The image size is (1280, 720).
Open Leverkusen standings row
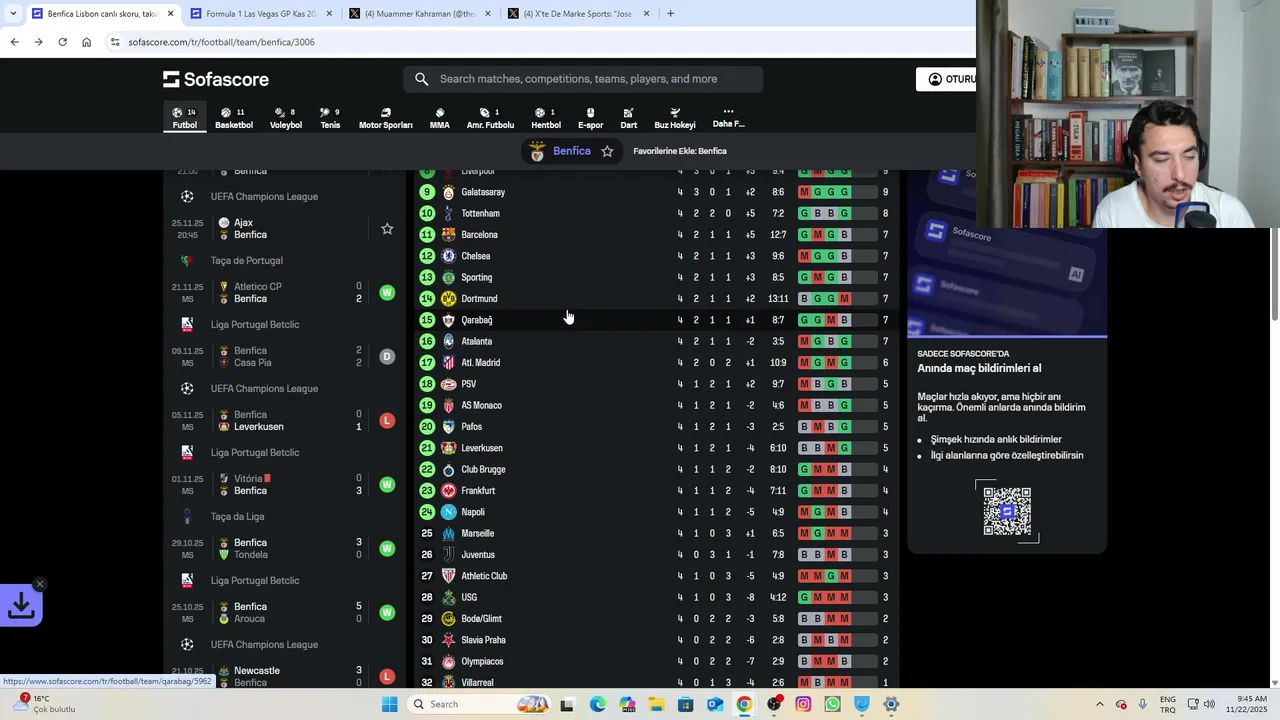click(656, 448)
